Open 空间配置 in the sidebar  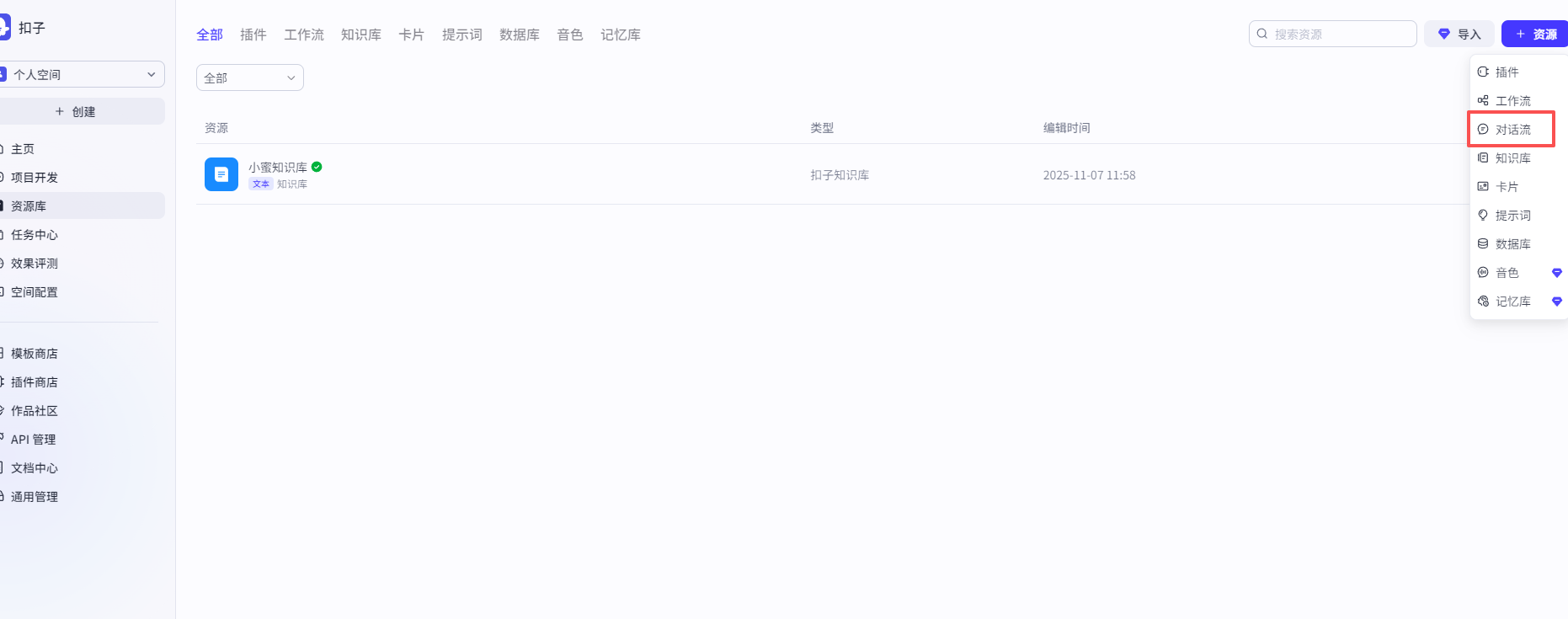click(x=81, y=292)
